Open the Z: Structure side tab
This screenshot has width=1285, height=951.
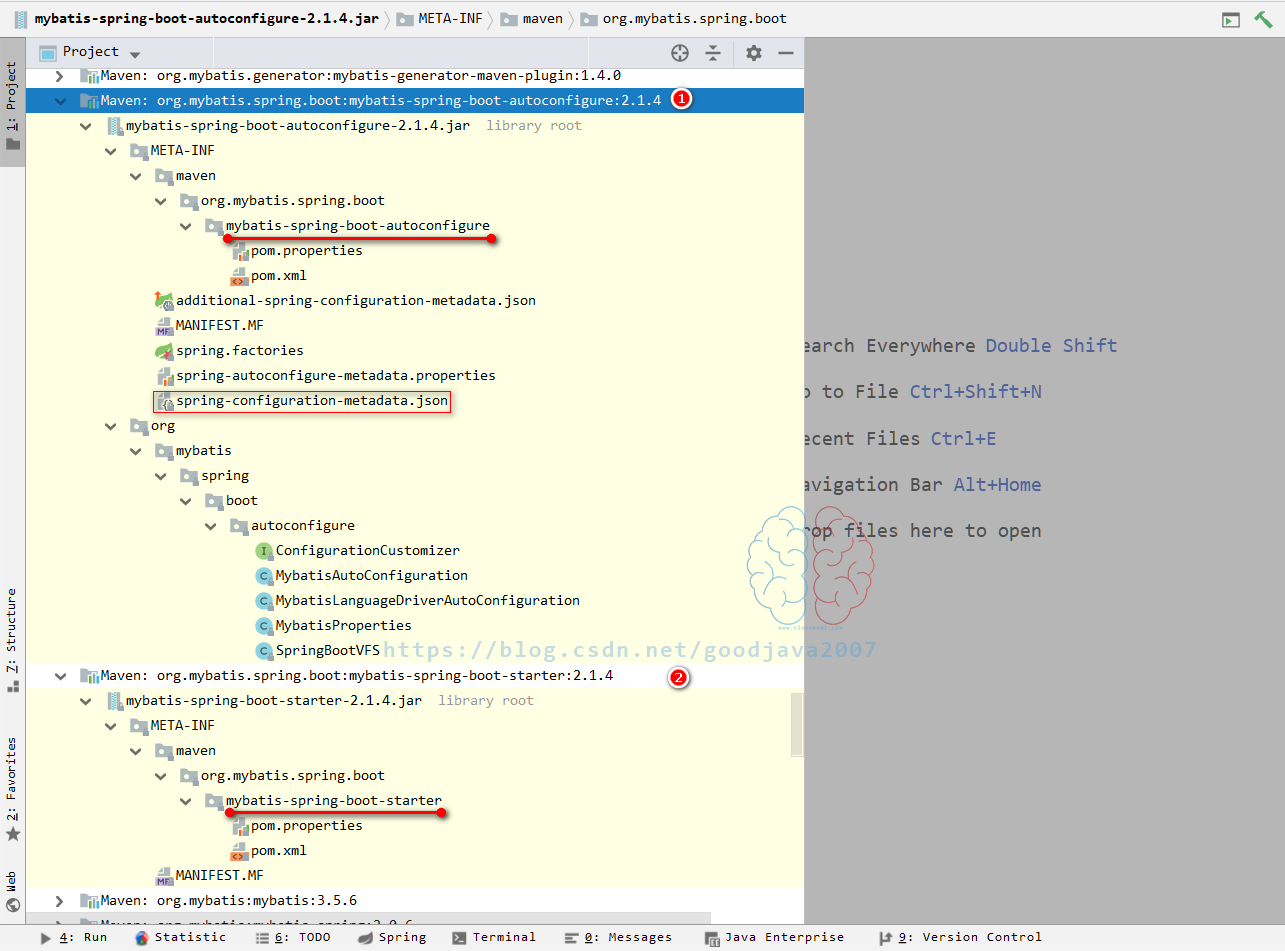(x=12, y=639)
